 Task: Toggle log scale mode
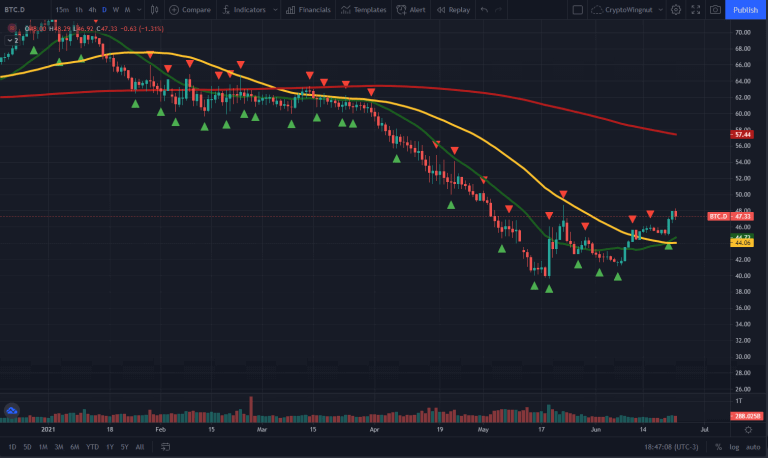pyautogui.click(x=734, y=447)
